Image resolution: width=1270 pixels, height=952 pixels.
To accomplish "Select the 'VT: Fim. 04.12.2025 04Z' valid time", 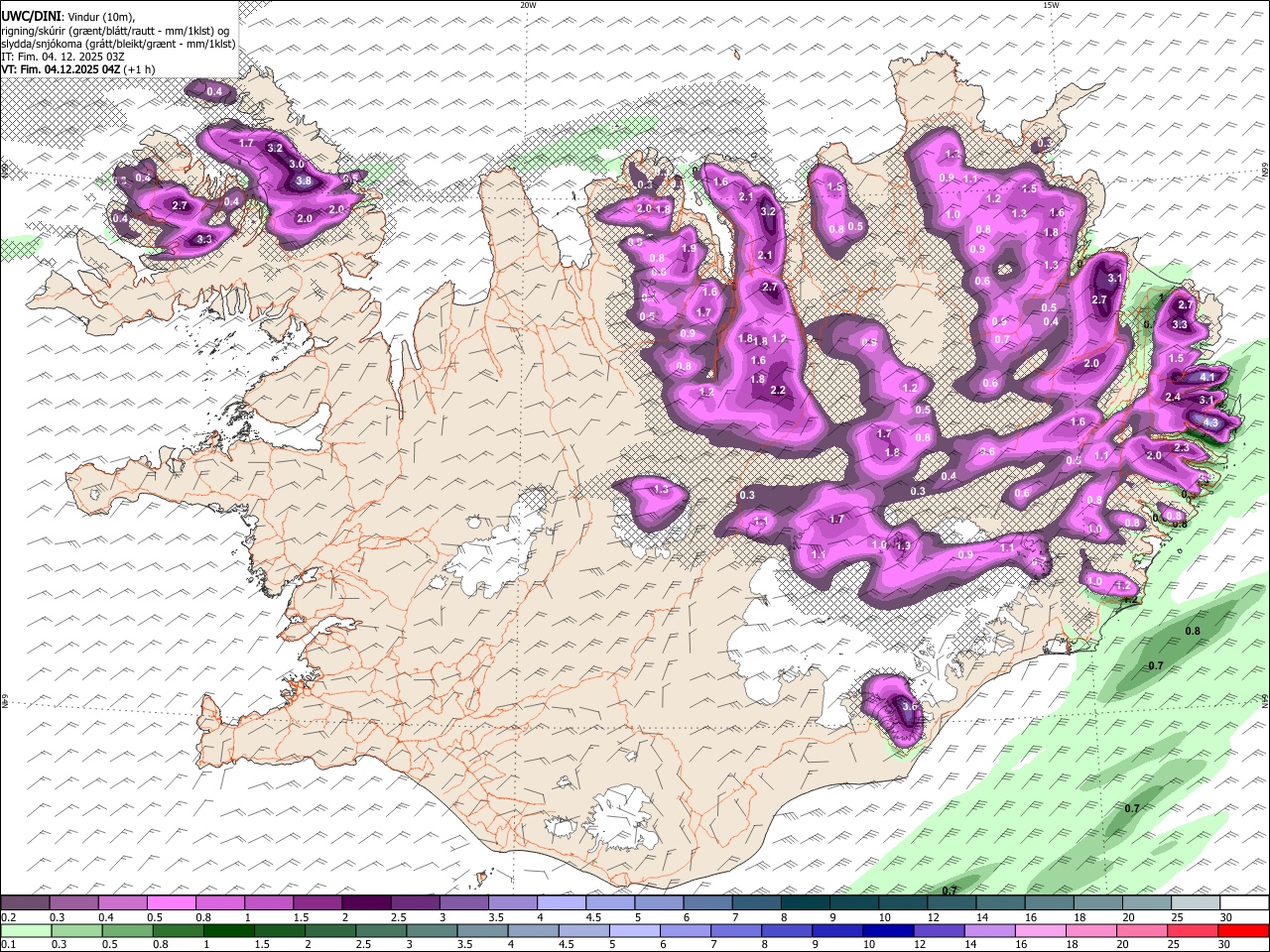I will pos(61,69).
